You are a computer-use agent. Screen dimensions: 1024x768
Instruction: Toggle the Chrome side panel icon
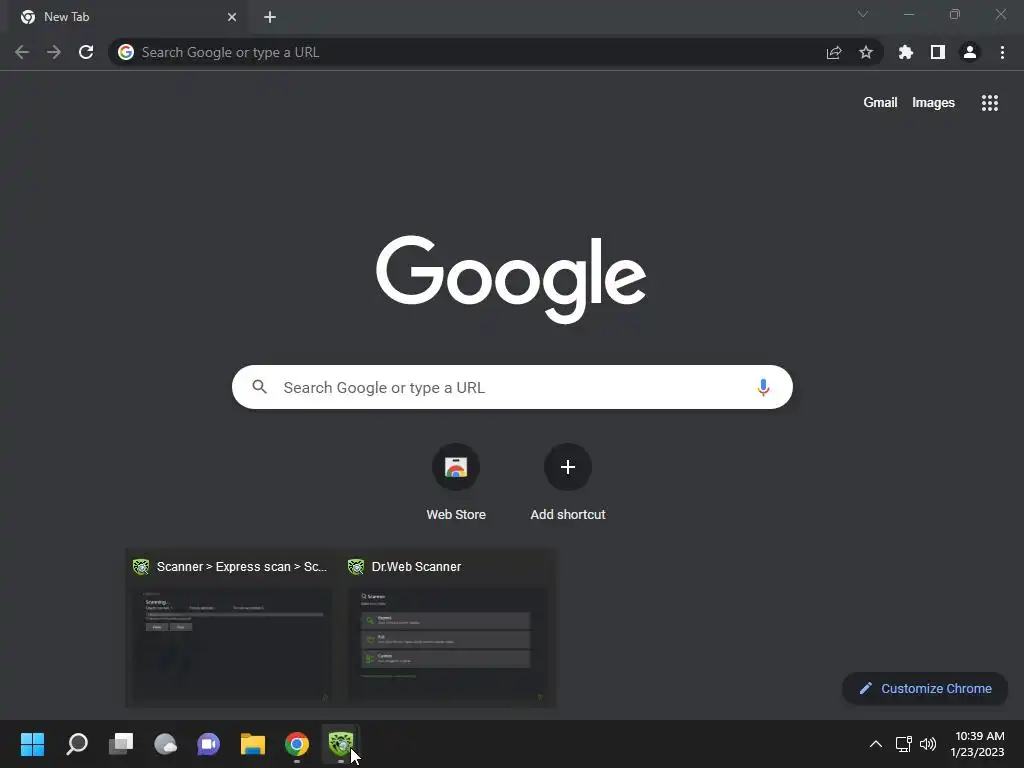(x=938, y=52)
